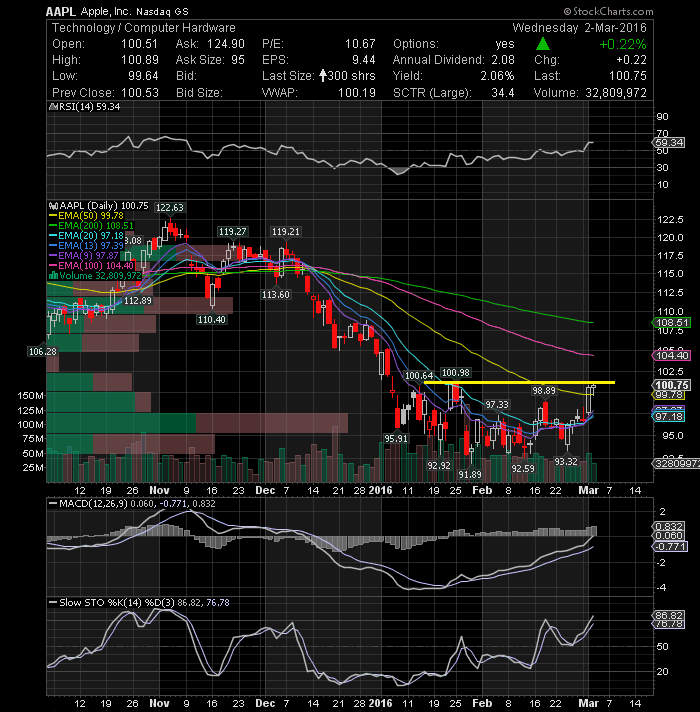The width and height of the screenshot is (700, 712).
Task: Click the EMA(9) 97.87 legend entry
Action: click(84, 256)
